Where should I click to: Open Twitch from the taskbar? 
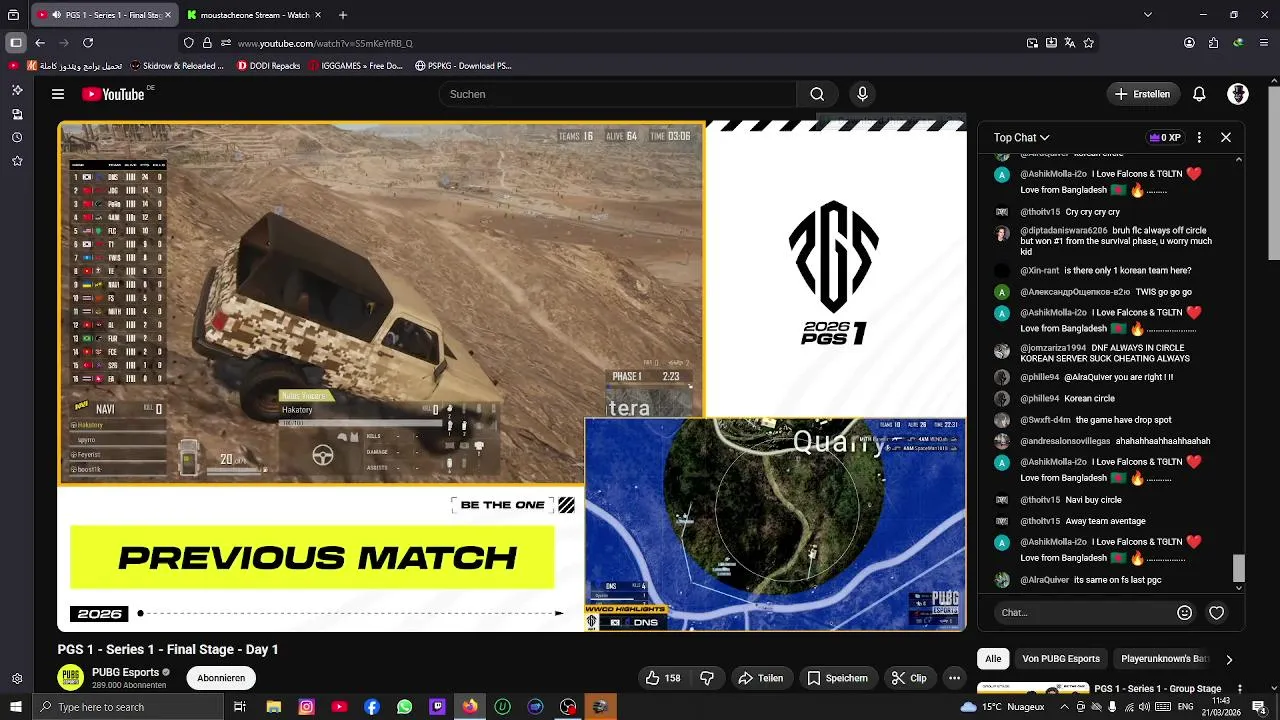click(x=437, y=707)
